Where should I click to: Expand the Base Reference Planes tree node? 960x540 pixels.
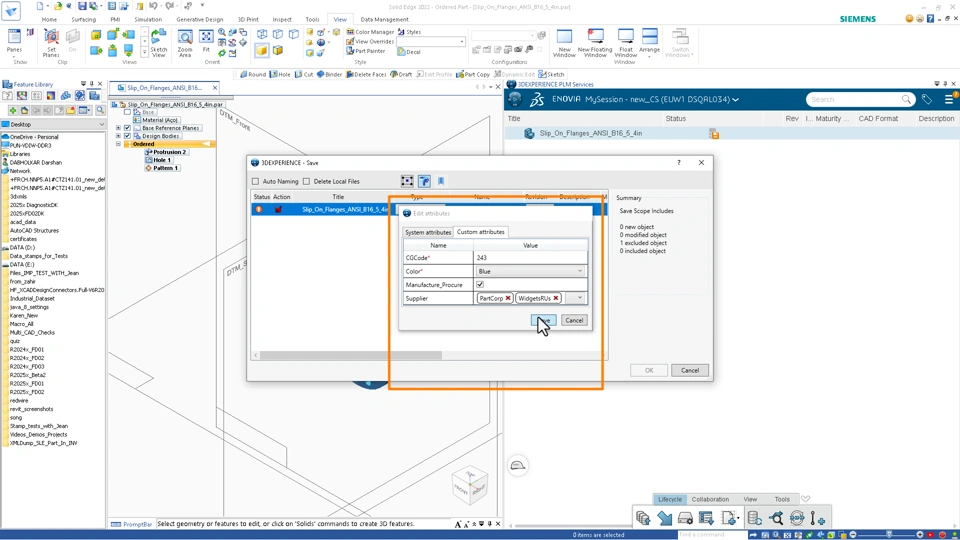click(x=118, y=128)
